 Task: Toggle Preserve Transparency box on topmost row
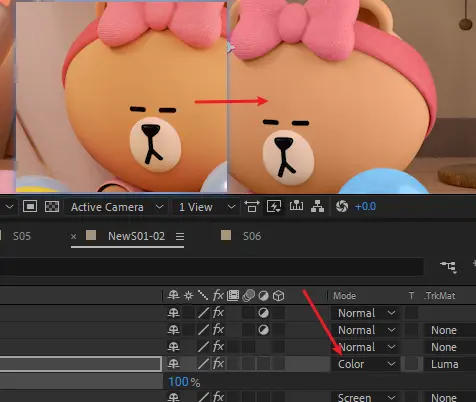(411, 313)
